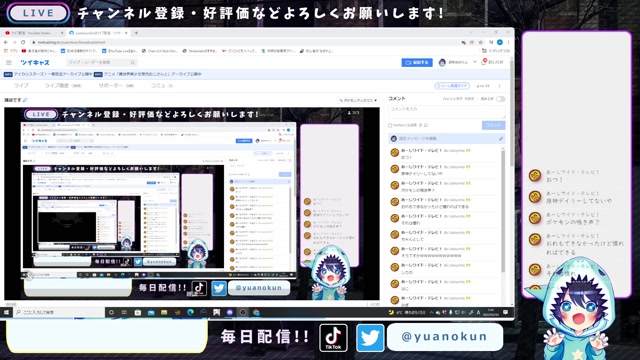The image size is (640, 360).
Task: Open the TwitCasting hamburger menu
Action: 9,62
